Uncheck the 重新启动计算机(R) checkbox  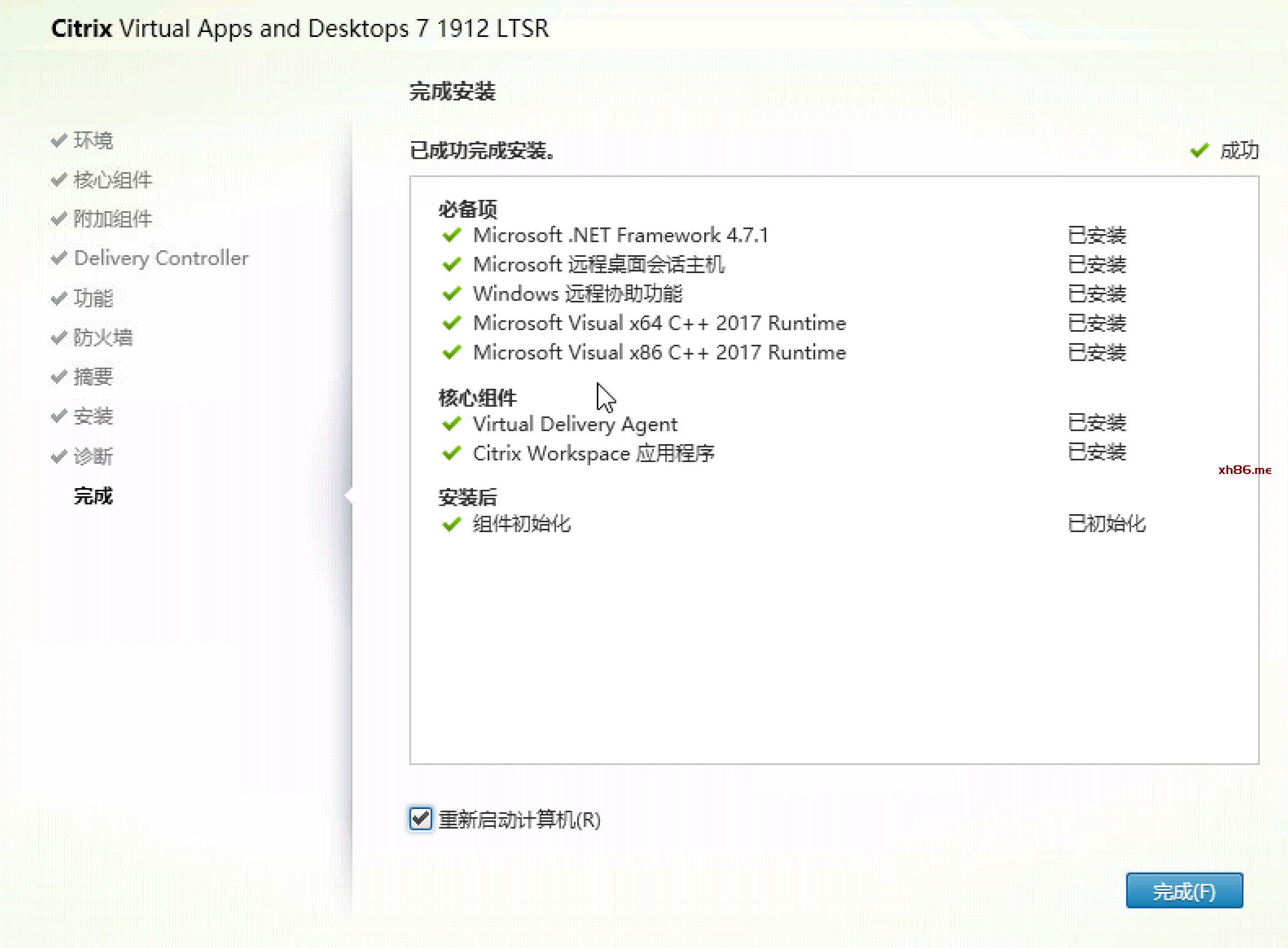coord(421,818)
